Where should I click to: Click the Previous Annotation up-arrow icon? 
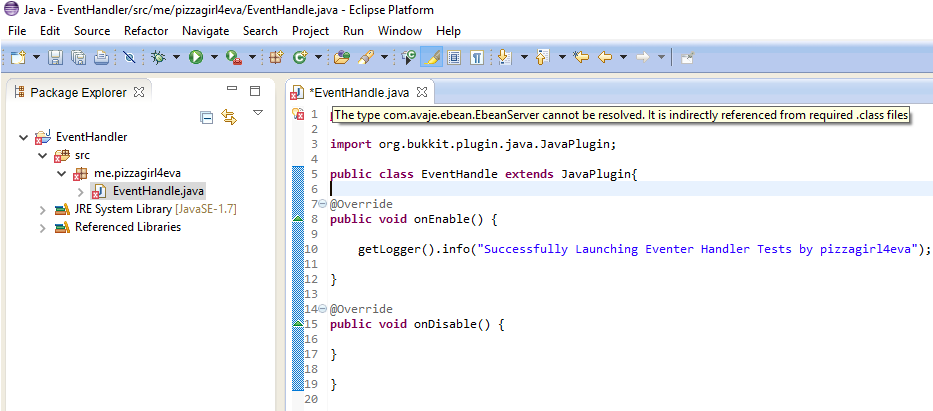(542, 58)
